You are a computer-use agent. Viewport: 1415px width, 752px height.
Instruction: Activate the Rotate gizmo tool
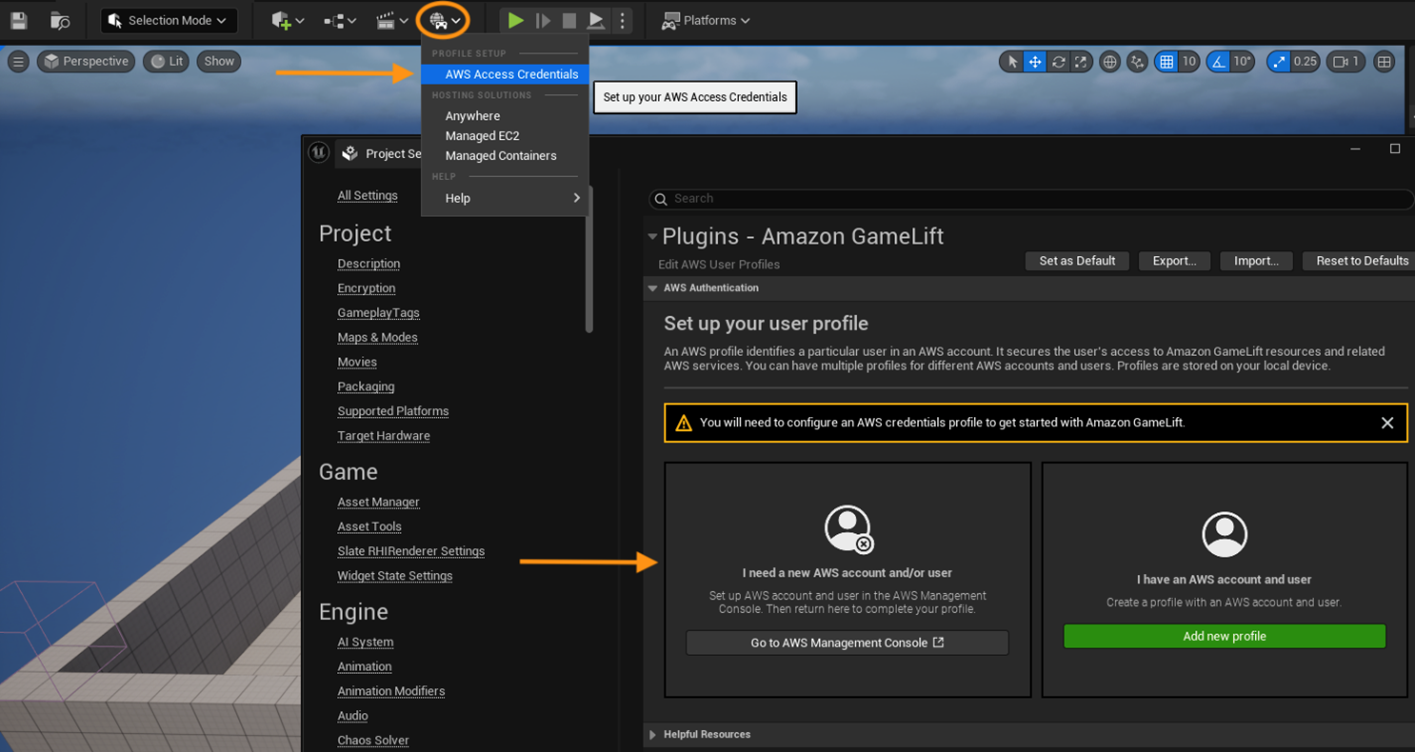[1058, 62]
